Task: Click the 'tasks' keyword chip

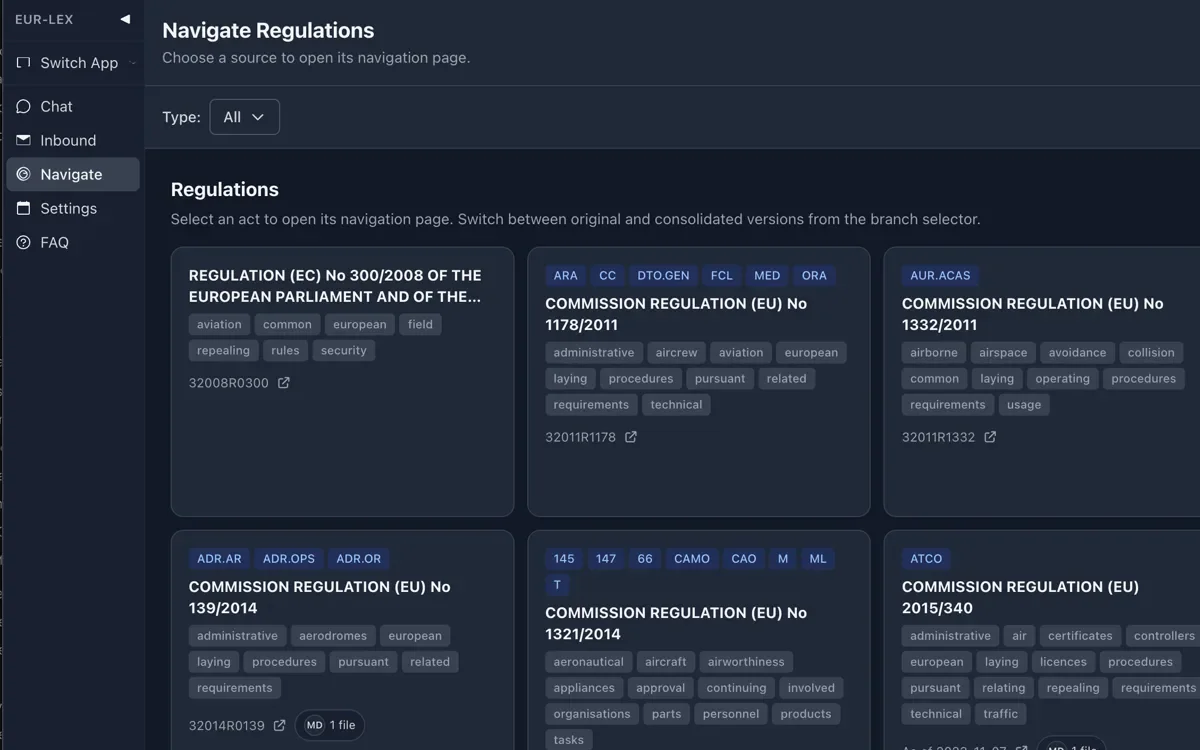Action: coord(569,740)
